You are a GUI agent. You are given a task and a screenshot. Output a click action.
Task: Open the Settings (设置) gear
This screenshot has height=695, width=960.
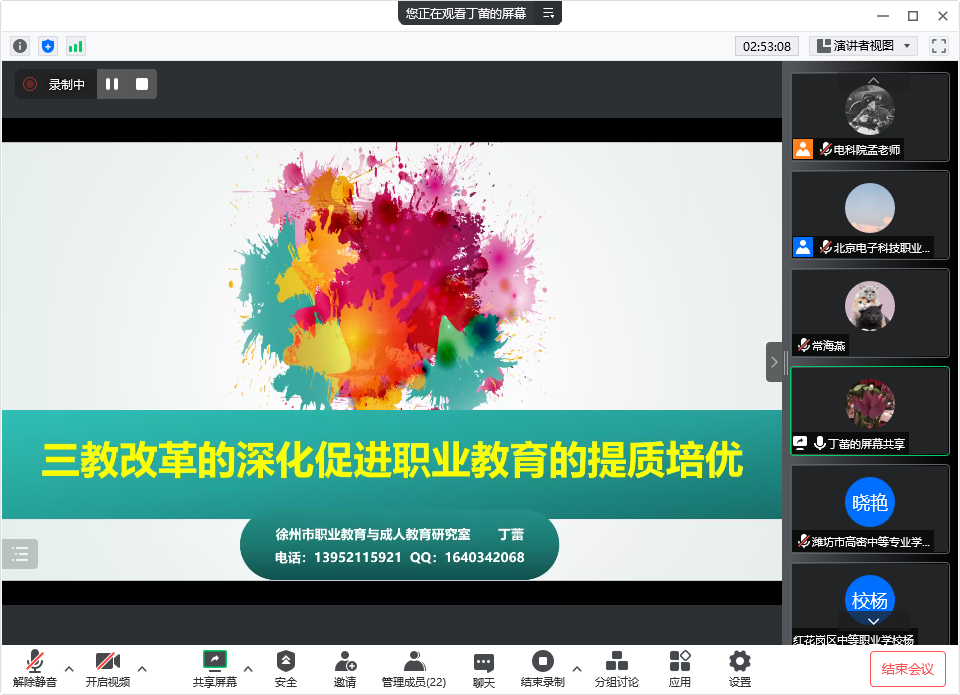click(x=740, y=668)
